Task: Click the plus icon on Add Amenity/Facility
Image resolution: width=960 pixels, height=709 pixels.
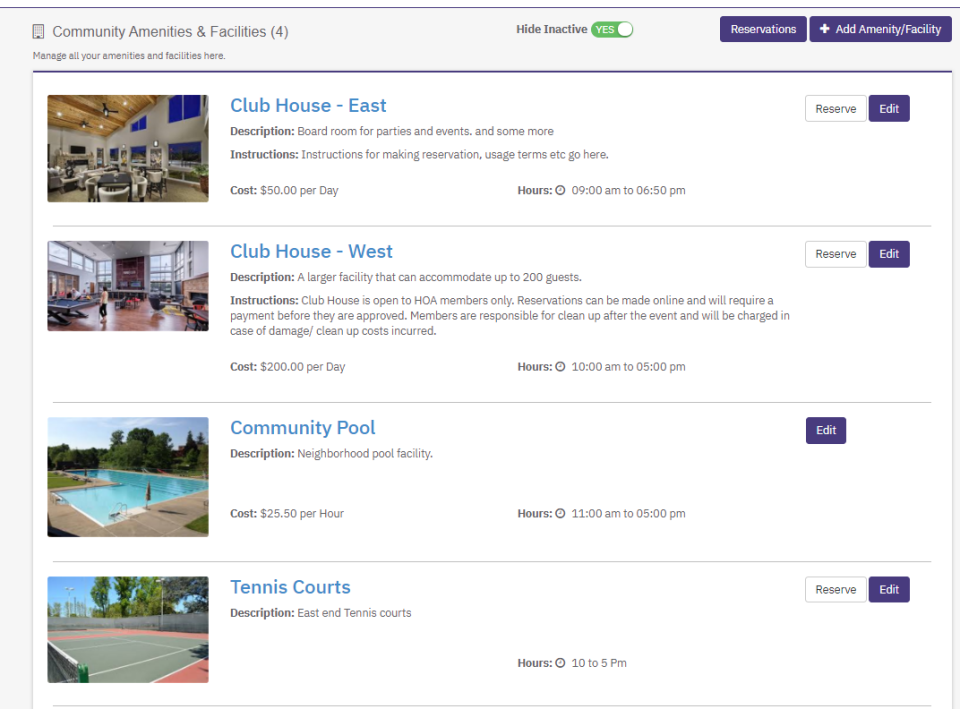Action: point(824,29)
